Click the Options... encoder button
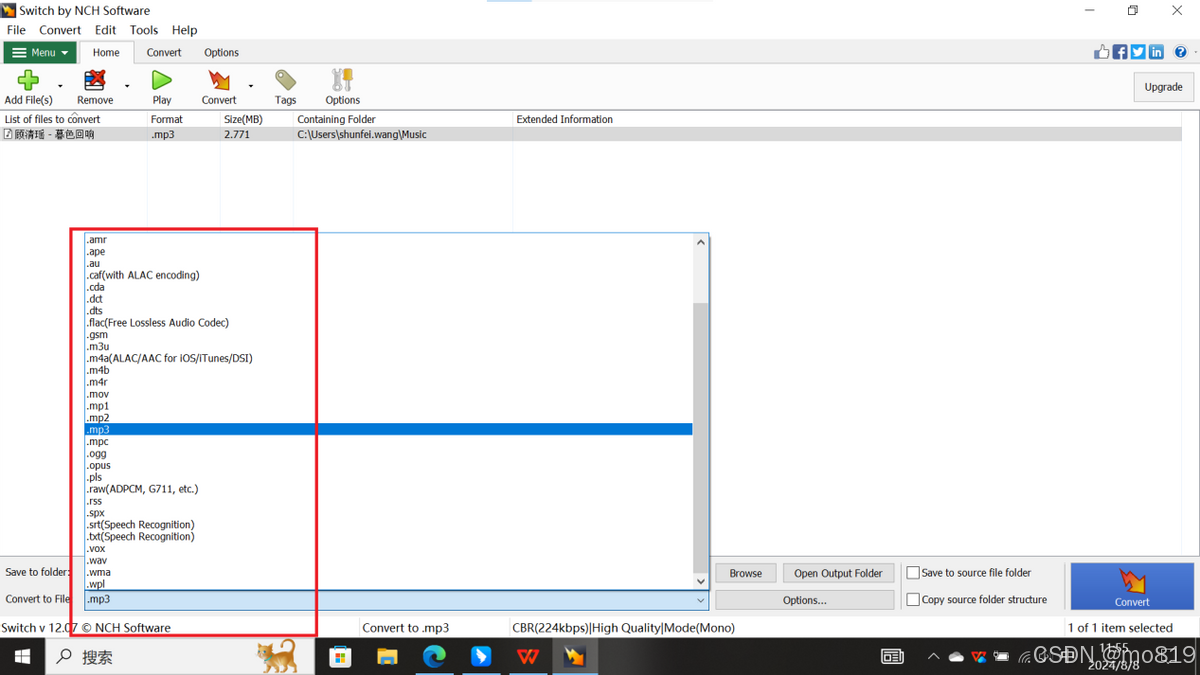Viewport: 1200px width, 675px height. 804,600
